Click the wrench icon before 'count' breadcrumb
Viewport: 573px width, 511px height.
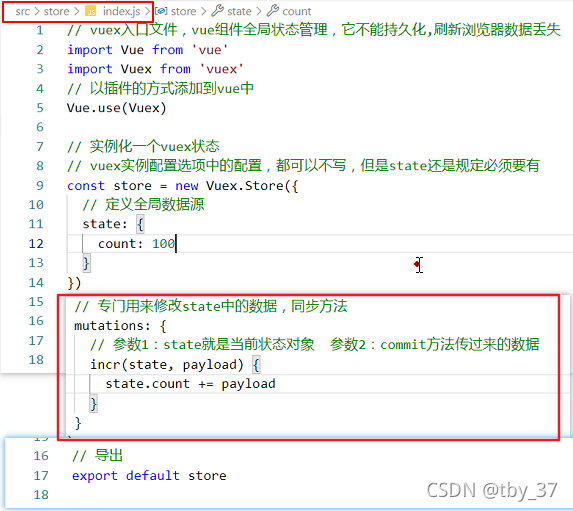pyautogui.click(x=273, y=11)
